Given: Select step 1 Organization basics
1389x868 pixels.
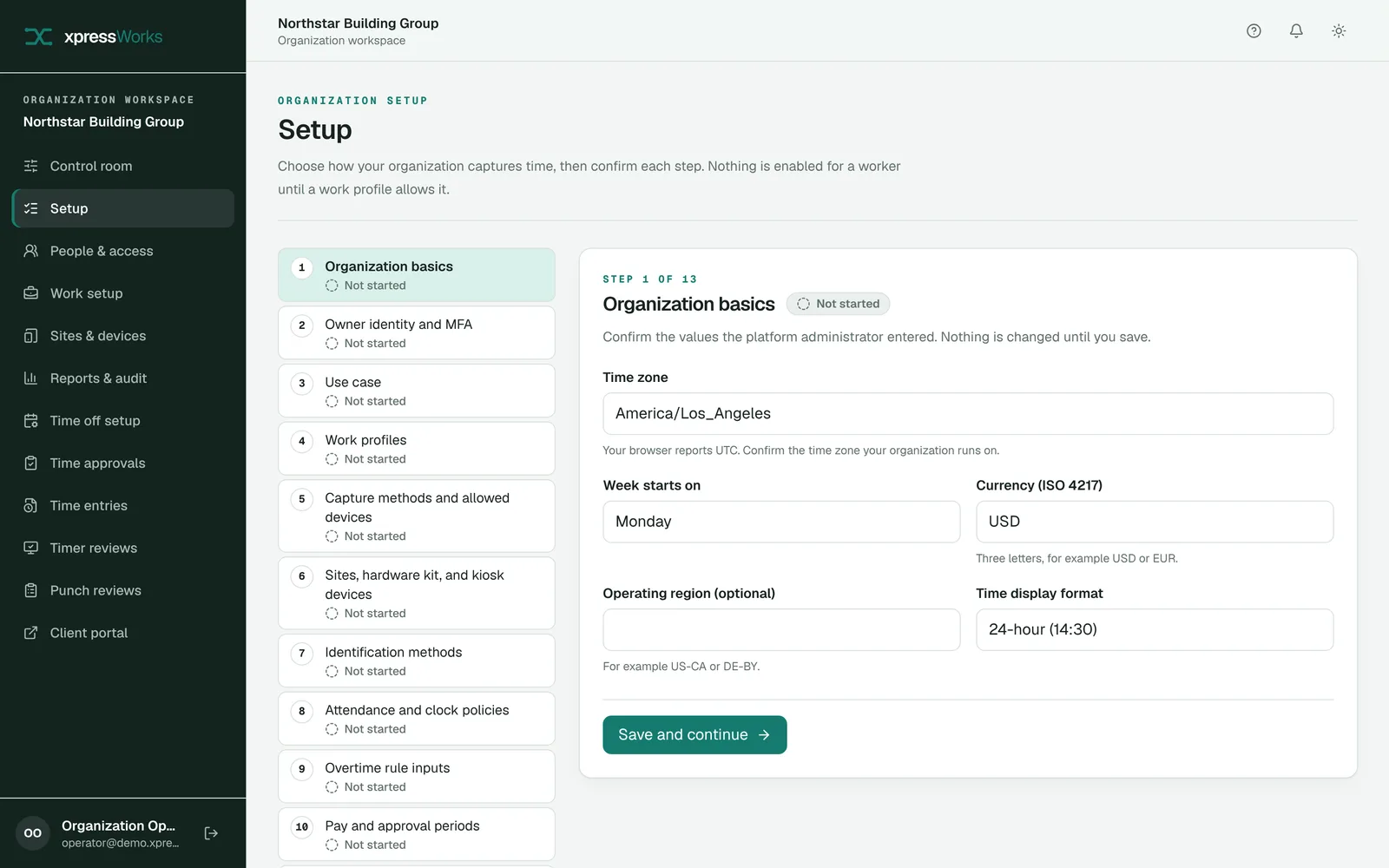Looking at the screenshot, I should tap(417, 275).
